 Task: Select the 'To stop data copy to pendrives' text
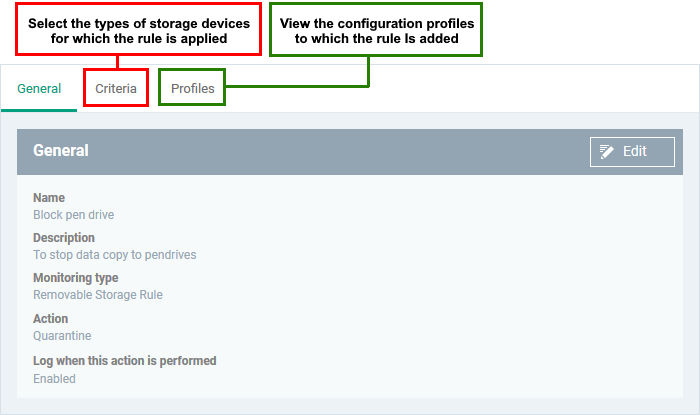tap(115, 255)
